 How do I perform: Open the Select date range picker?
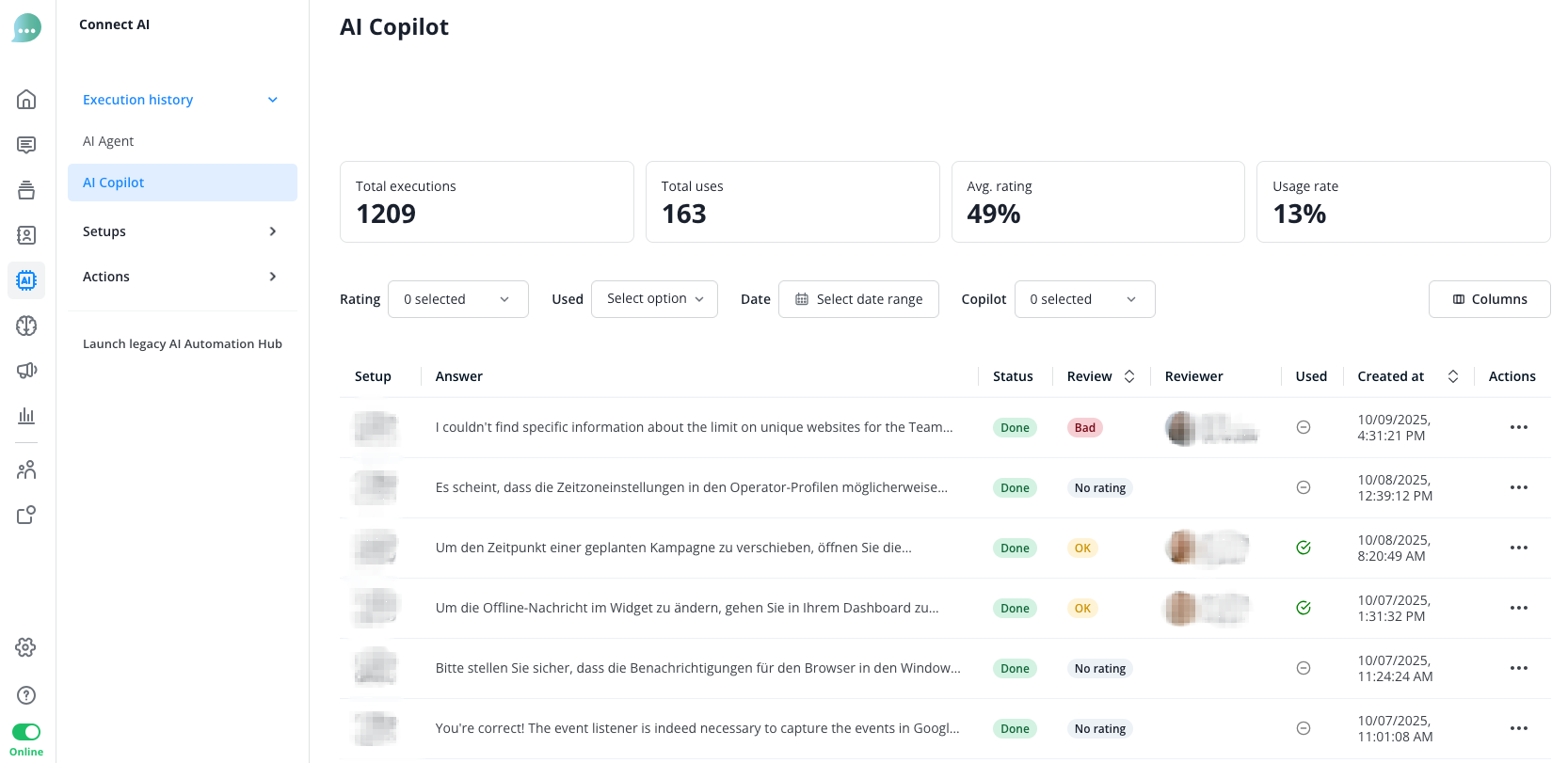(x=858, y=299)
